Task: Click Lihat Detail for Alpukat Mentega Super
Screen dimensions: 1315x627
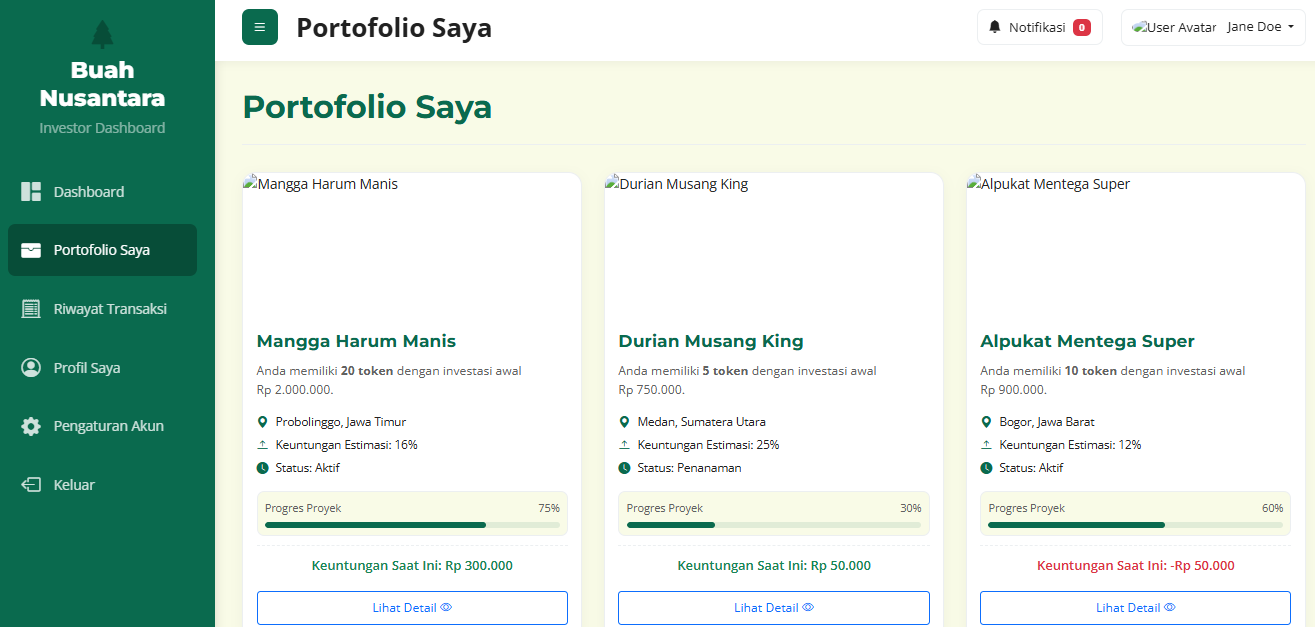Action: pos(1135,608)
